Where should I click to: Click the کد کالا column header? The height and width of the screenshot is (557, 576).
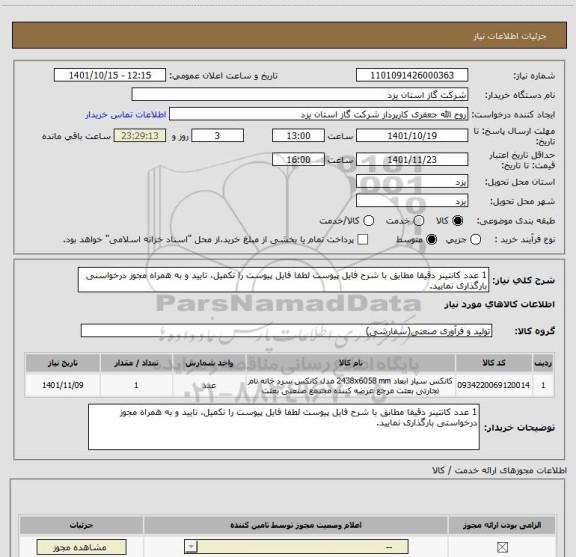tap(494, 363)
